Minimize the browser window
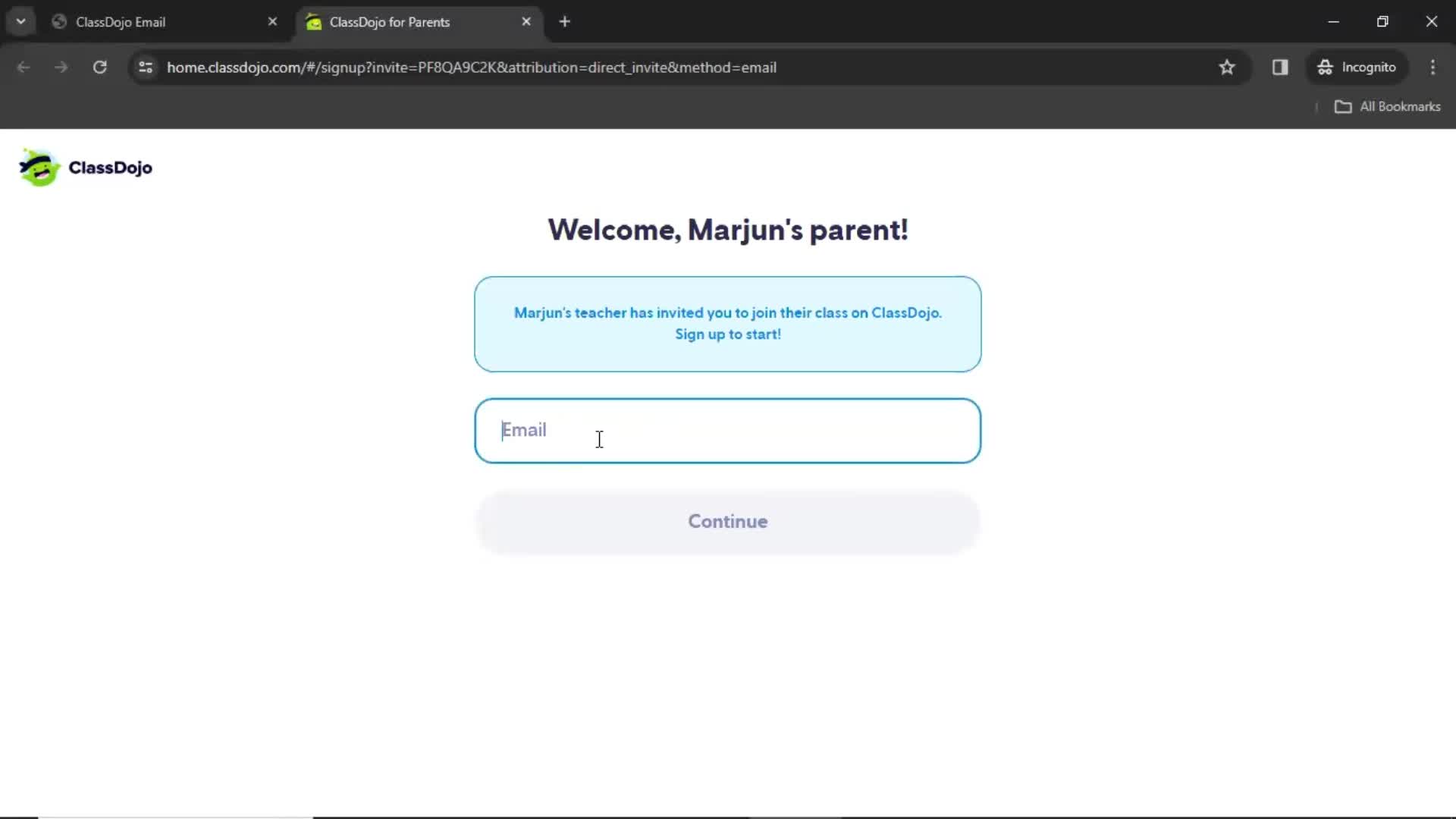 (1333, 22)
